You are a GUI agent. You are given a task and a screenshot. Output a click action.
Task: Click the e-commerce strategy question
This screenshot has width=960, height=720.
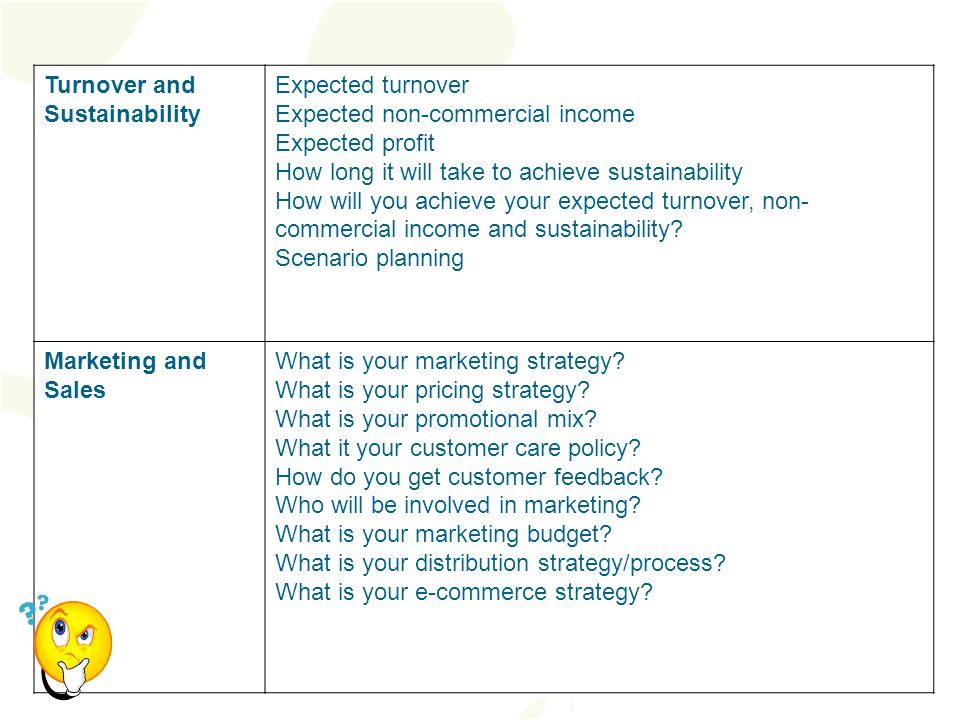click(x=463, y=593)
